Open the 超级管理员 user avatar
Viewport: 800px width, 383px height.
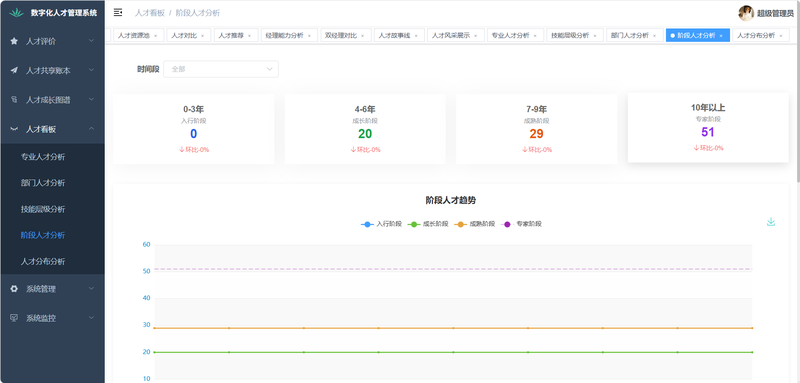pos(746,13)
